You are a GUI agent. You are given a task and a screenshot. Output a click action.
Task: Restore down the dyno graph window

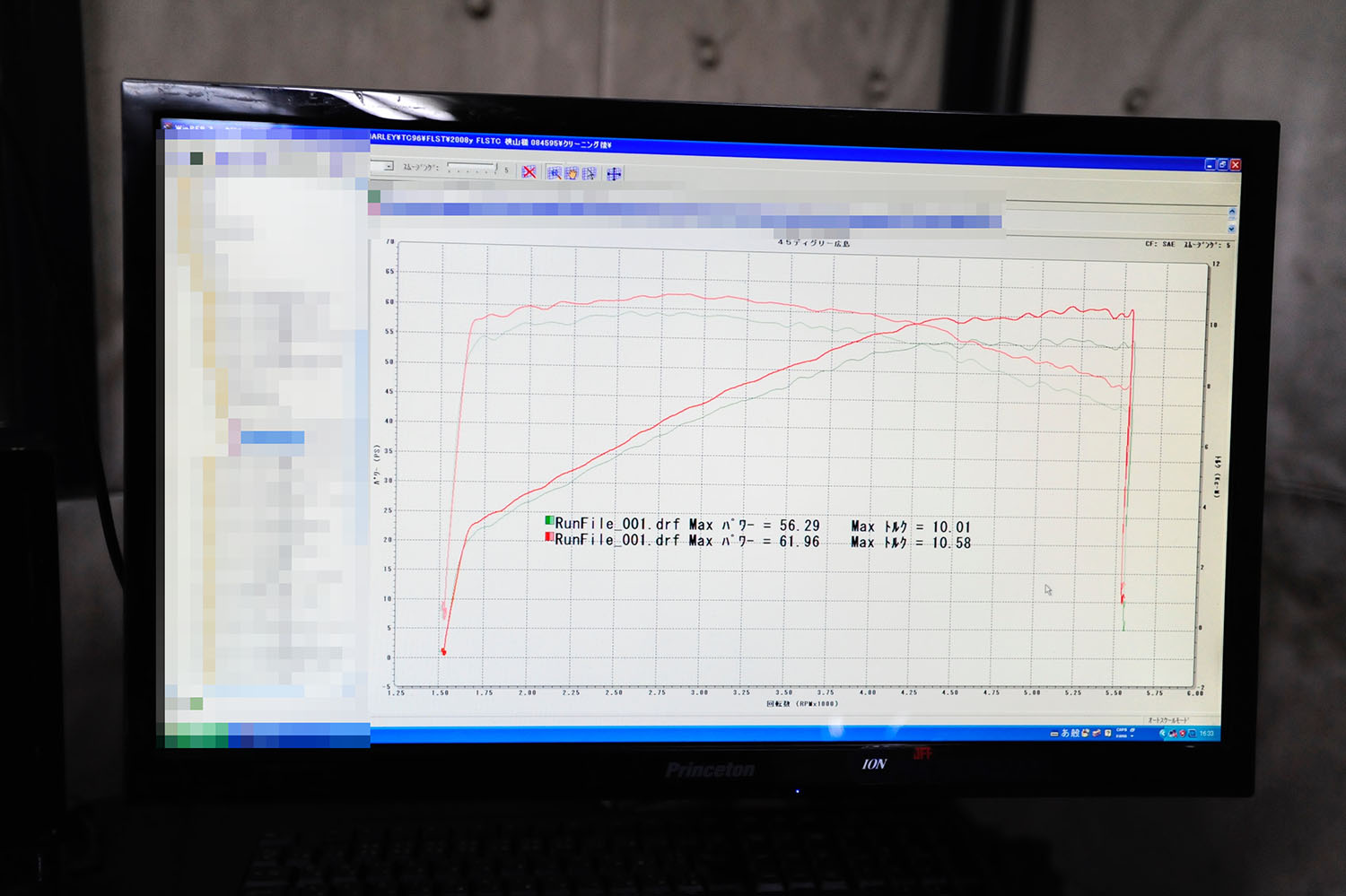pos(1222,164)
